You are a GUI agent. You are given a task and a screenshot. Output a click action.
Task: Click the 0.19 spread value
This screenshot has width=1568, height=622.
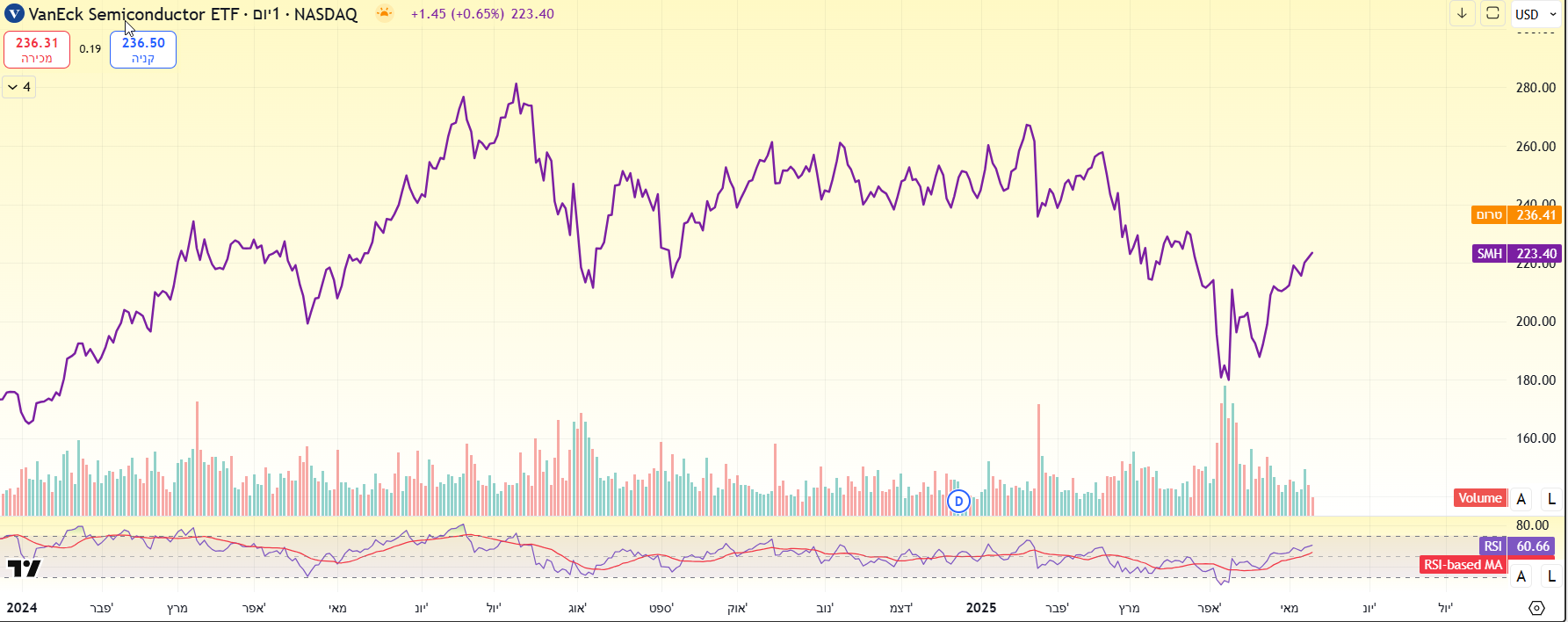[x=90, y=49]
